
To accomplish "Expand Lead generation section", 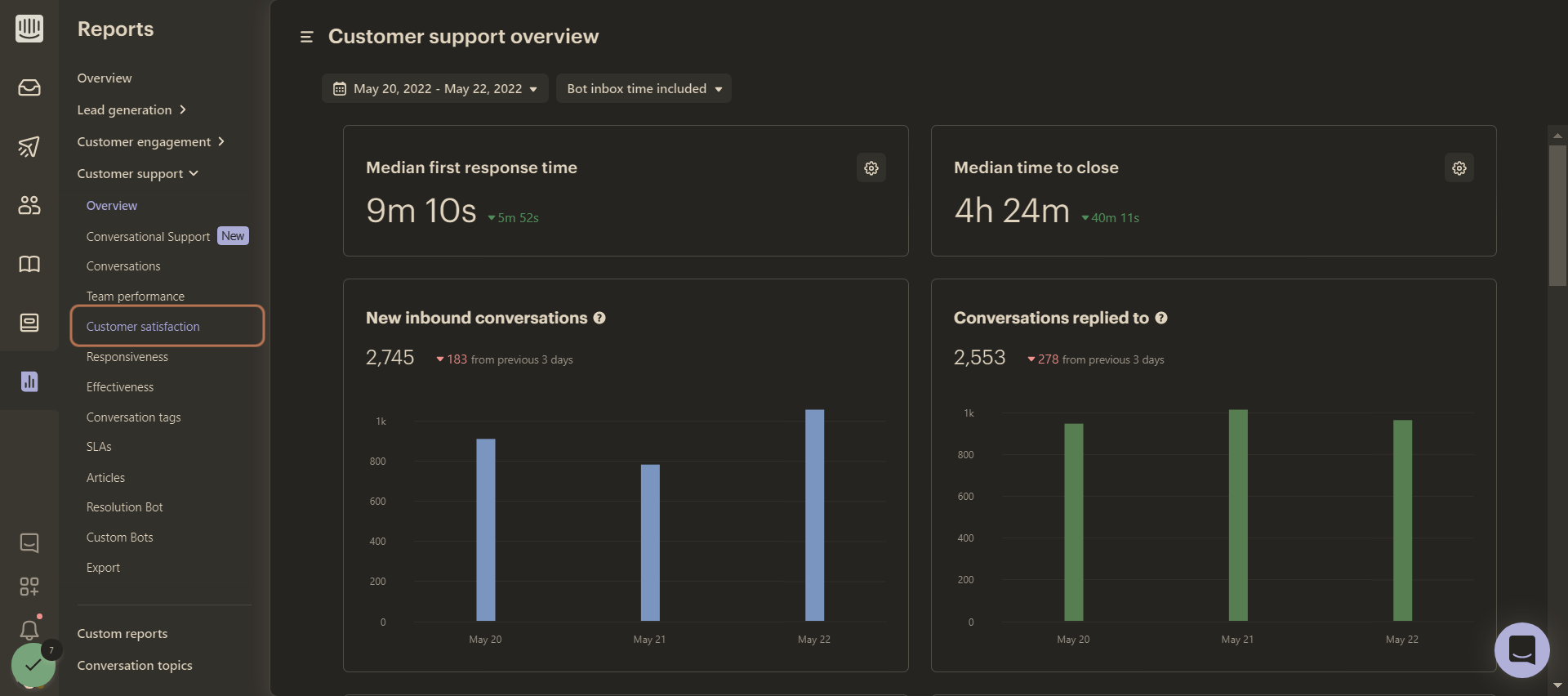I will pos(131,109).
